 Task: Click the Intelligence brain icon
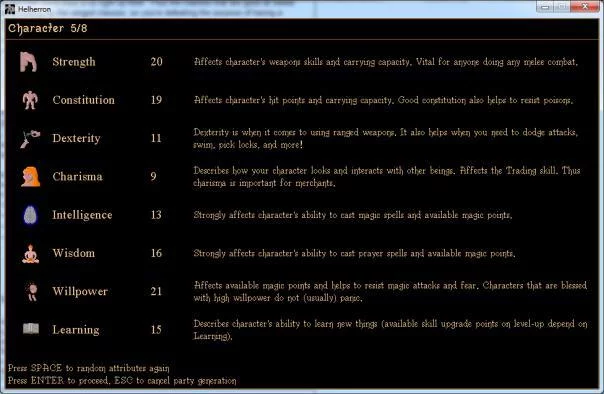pos(30,215)
